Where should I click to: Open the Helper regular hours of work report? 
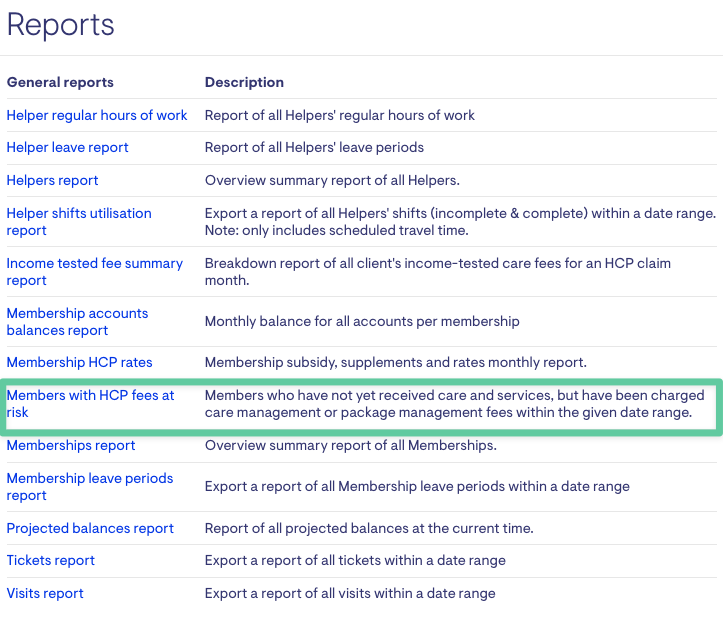pos(97,115)
